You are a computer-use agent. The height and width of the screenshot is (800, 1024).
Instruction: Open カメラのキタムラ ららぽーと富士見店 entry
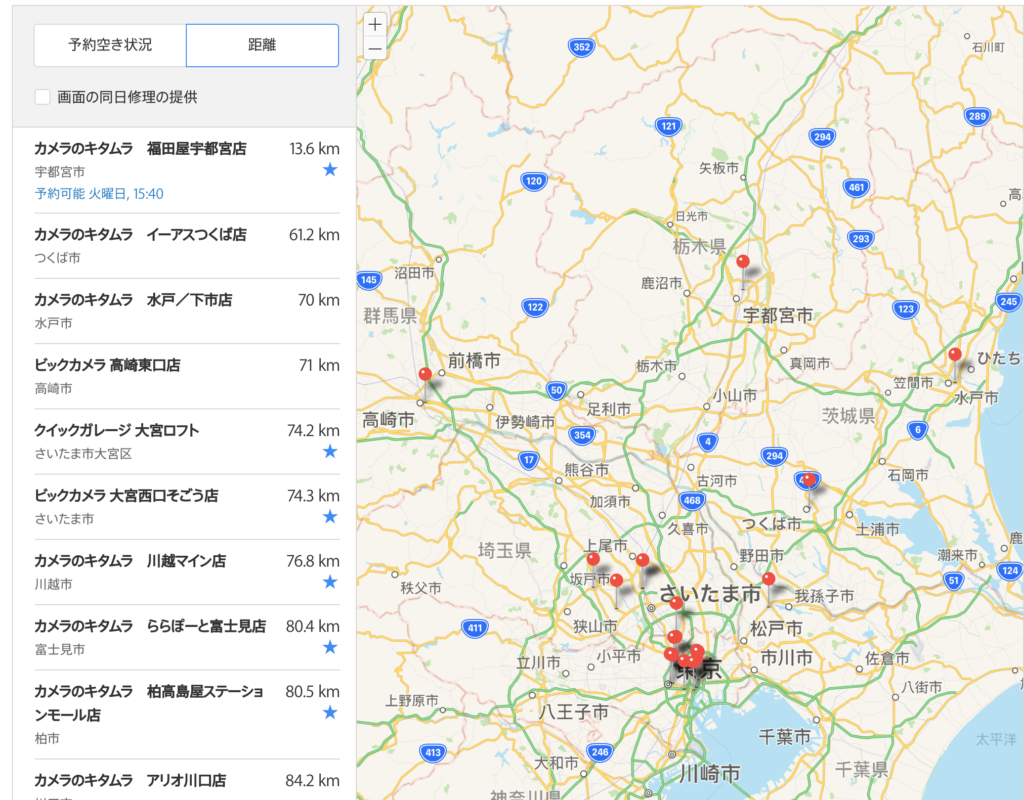tap(187, 638)
